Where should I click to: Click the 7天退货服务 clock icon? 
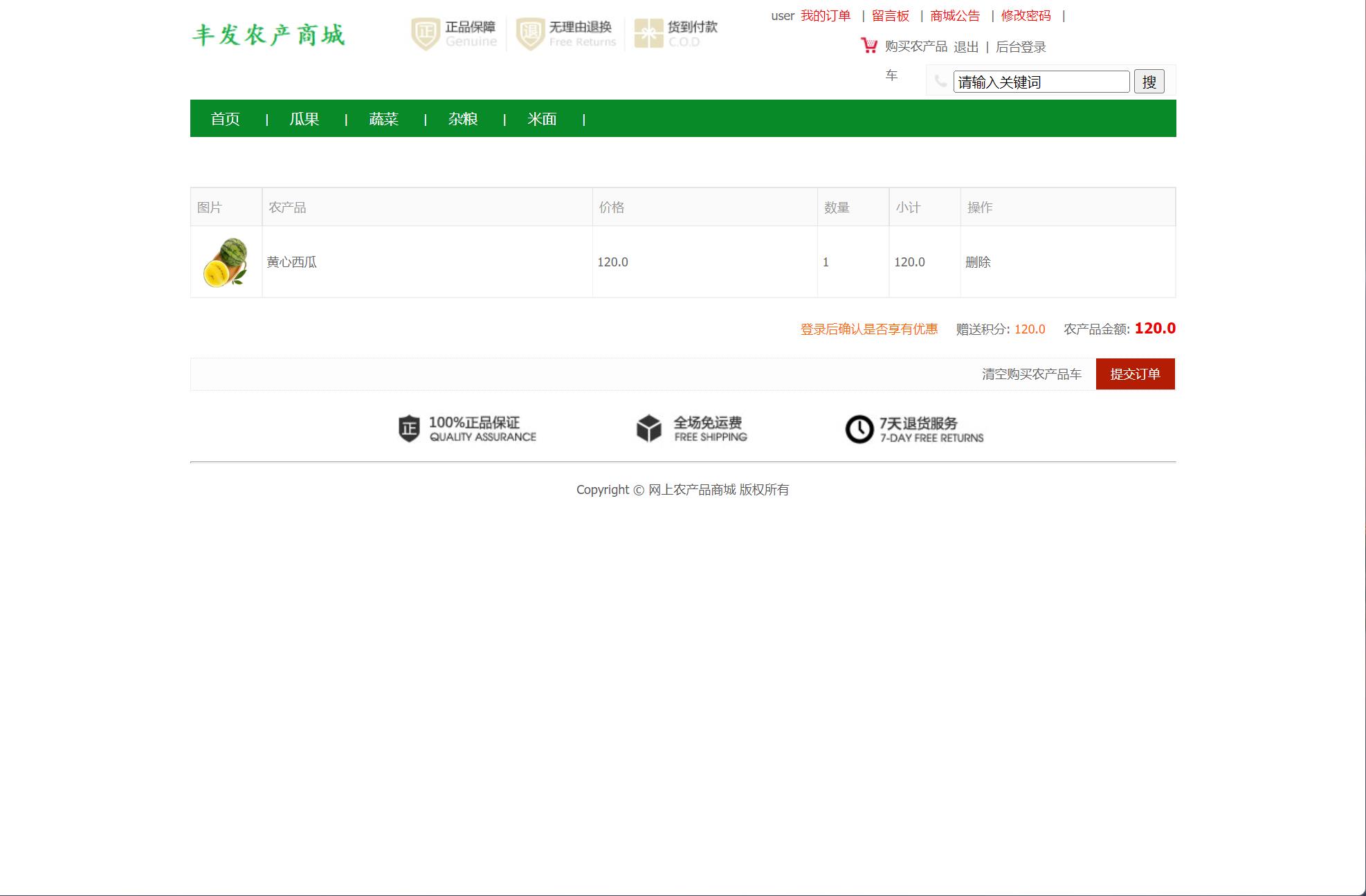coord(859,429)
